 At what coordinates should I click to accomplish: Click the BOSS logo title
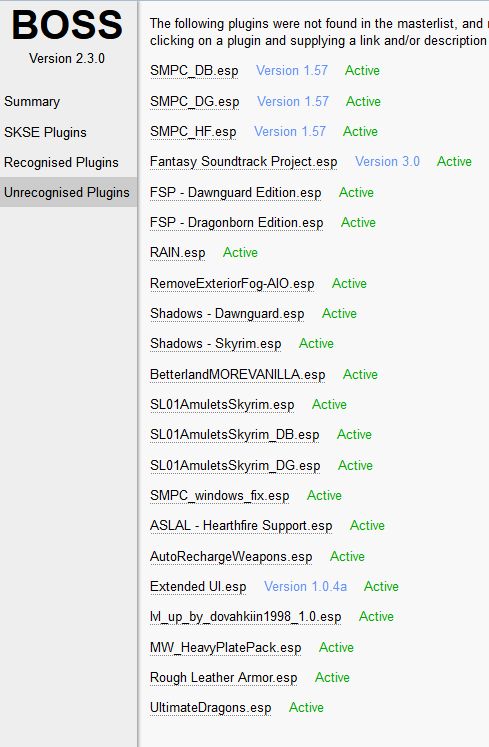tap(67, 25)
